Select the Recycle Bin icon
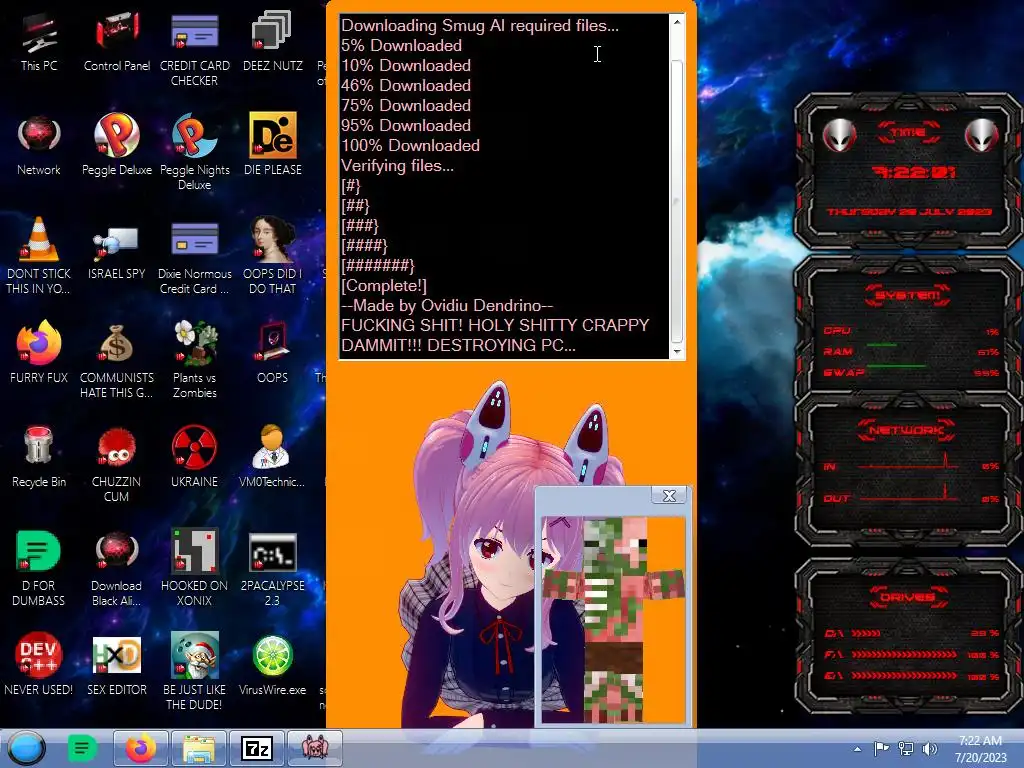The height and width of the screenshot is (768, 1024). click(39, 457)
